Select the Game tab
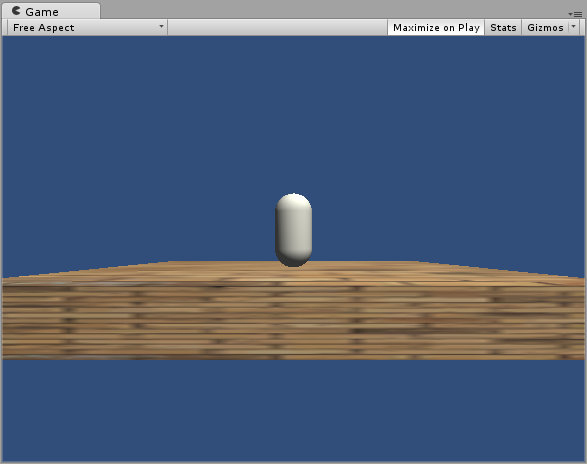 tap(51, 11)
